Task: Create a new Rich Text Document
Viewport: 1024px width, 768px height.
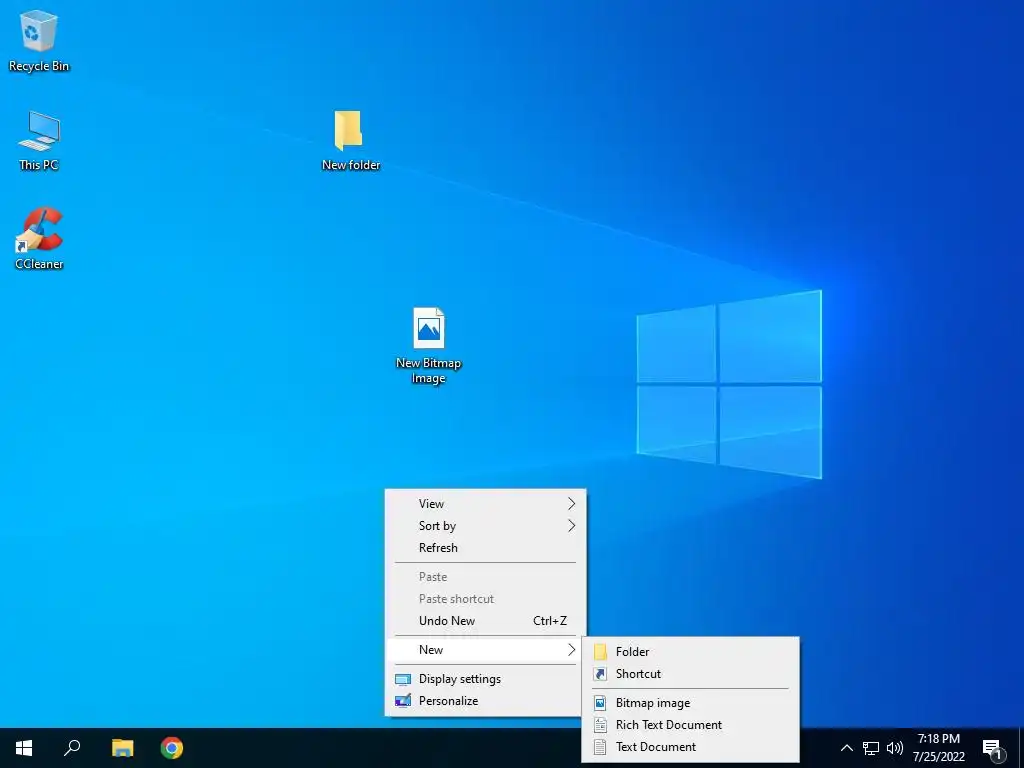Action: click(690, 725)
